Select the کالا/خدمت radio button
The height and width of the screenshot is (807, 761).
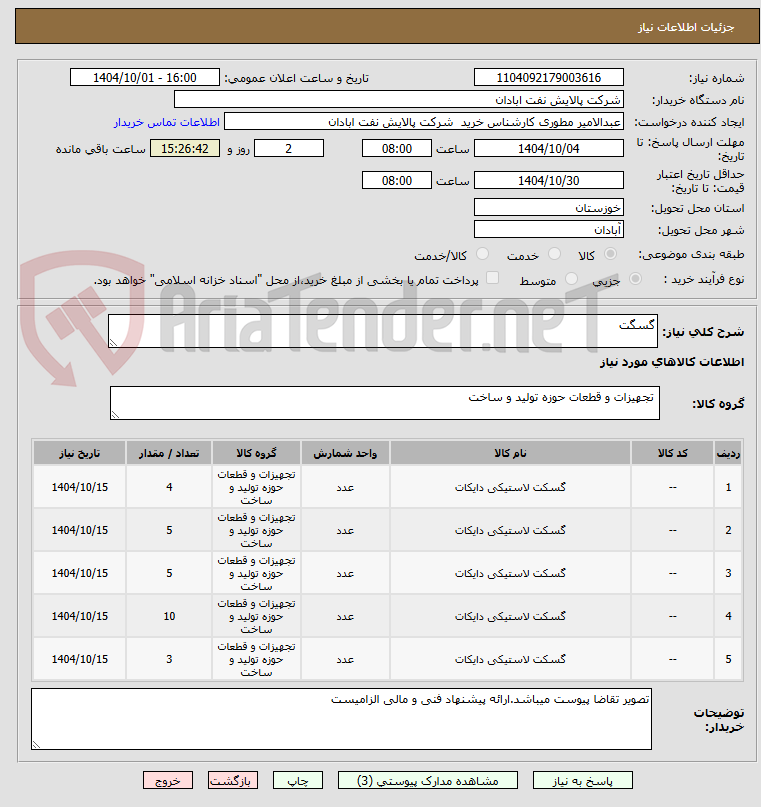tap(482, 254)
